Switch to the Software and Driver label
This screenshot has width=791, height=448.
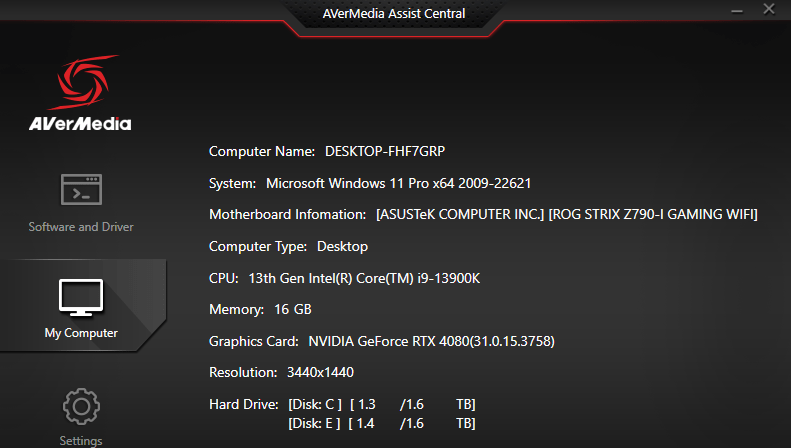click(81, 227)
